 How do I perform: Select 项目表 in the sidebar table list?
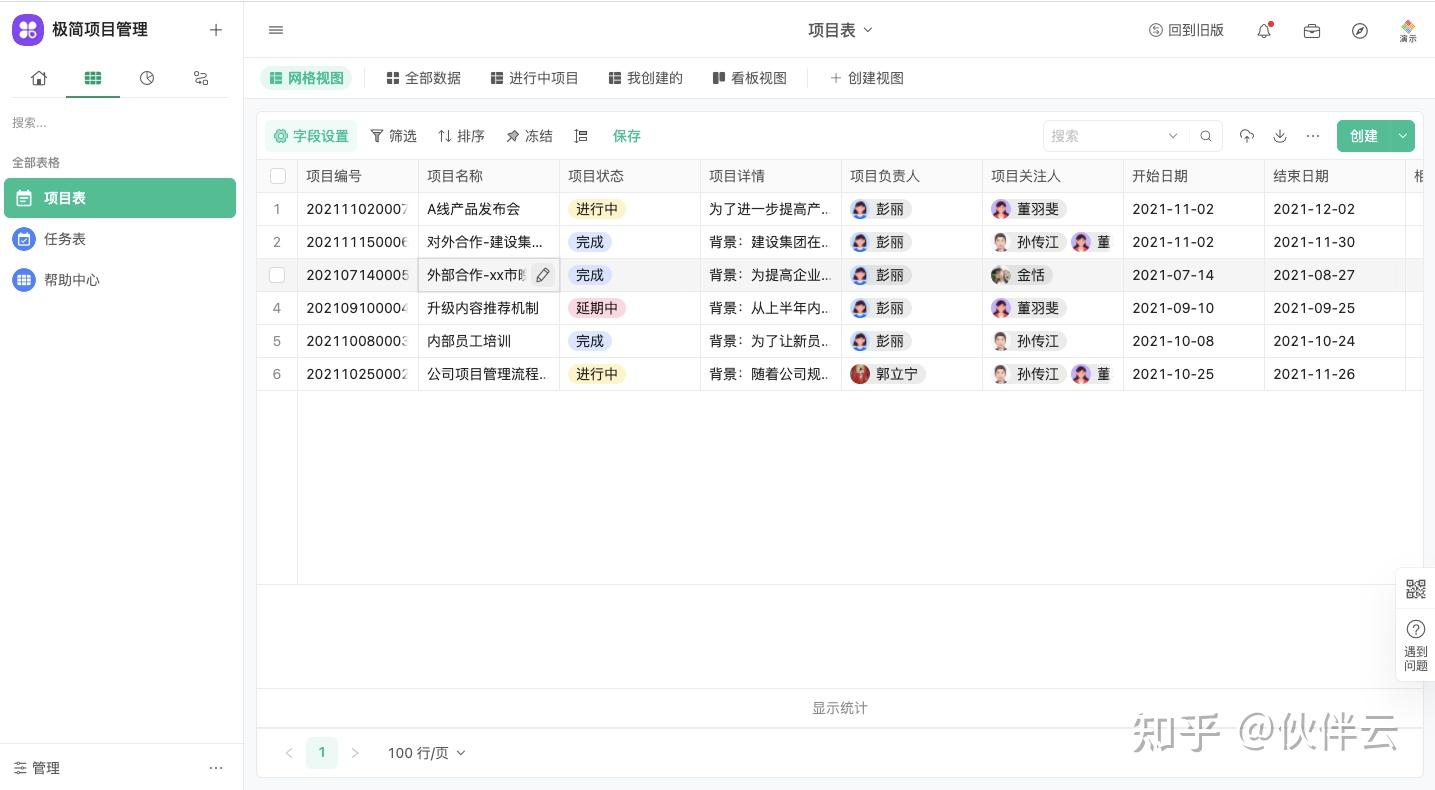120,198
